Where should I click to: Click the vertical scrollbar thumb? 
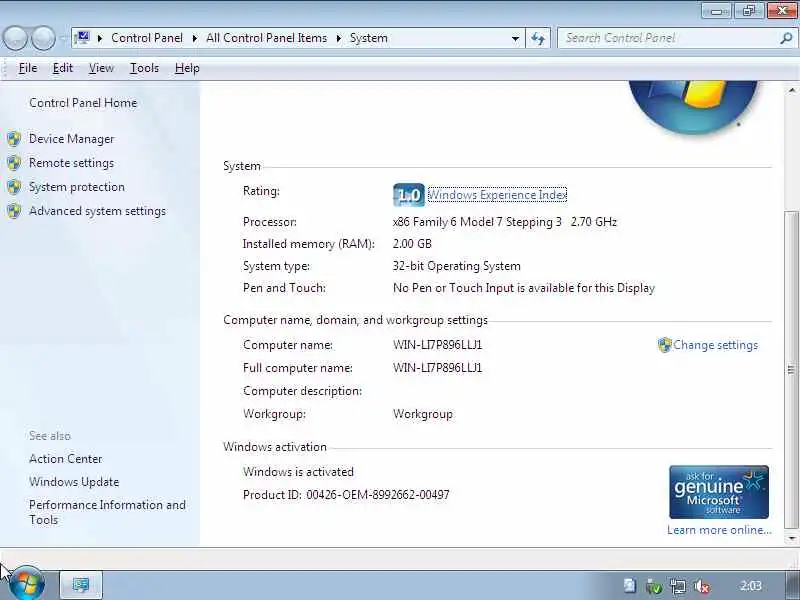click(x=791, y=370)
